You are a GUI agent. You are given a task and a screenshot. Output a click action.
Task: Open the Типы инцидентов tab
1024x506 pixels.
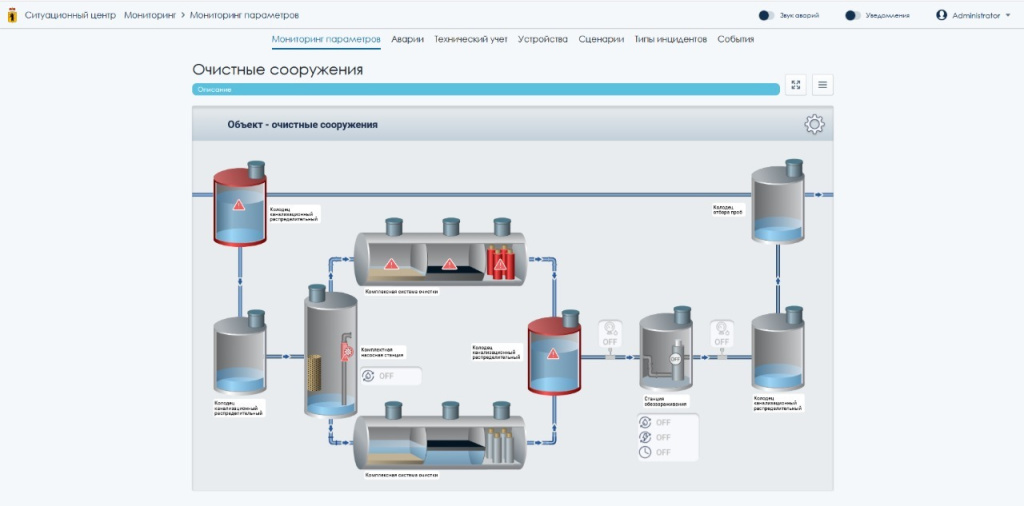coord(671,39)
